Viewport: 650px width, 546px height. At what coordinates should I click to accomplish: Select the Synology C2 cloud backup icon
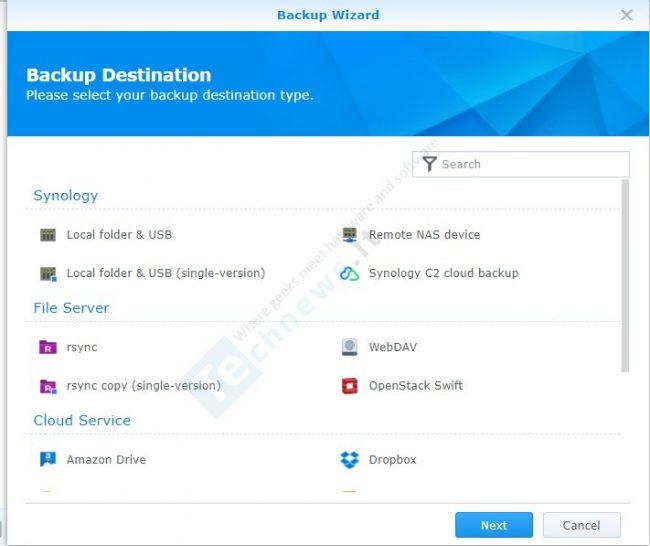pos(349,273)
